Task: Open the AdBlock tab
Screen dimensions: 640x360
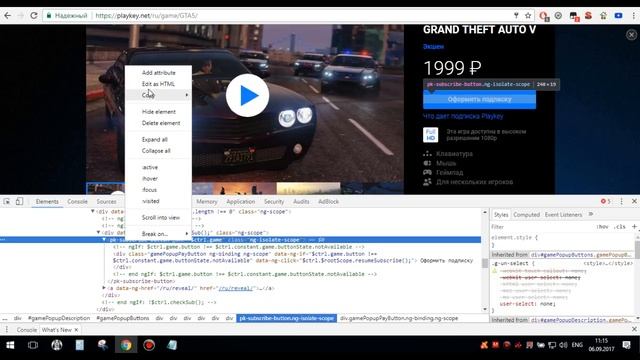Action: point(328,202)
